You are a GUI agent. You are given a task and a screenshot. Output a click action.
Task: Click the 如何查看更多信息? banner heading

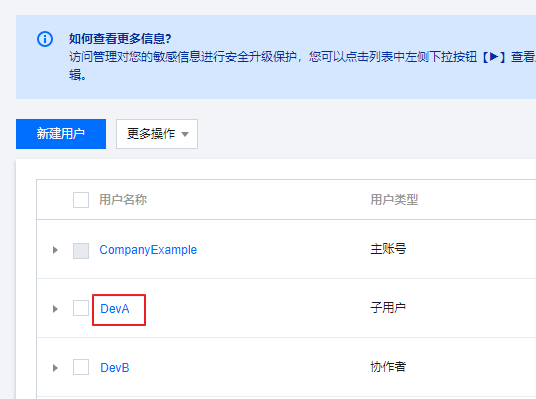120,39
